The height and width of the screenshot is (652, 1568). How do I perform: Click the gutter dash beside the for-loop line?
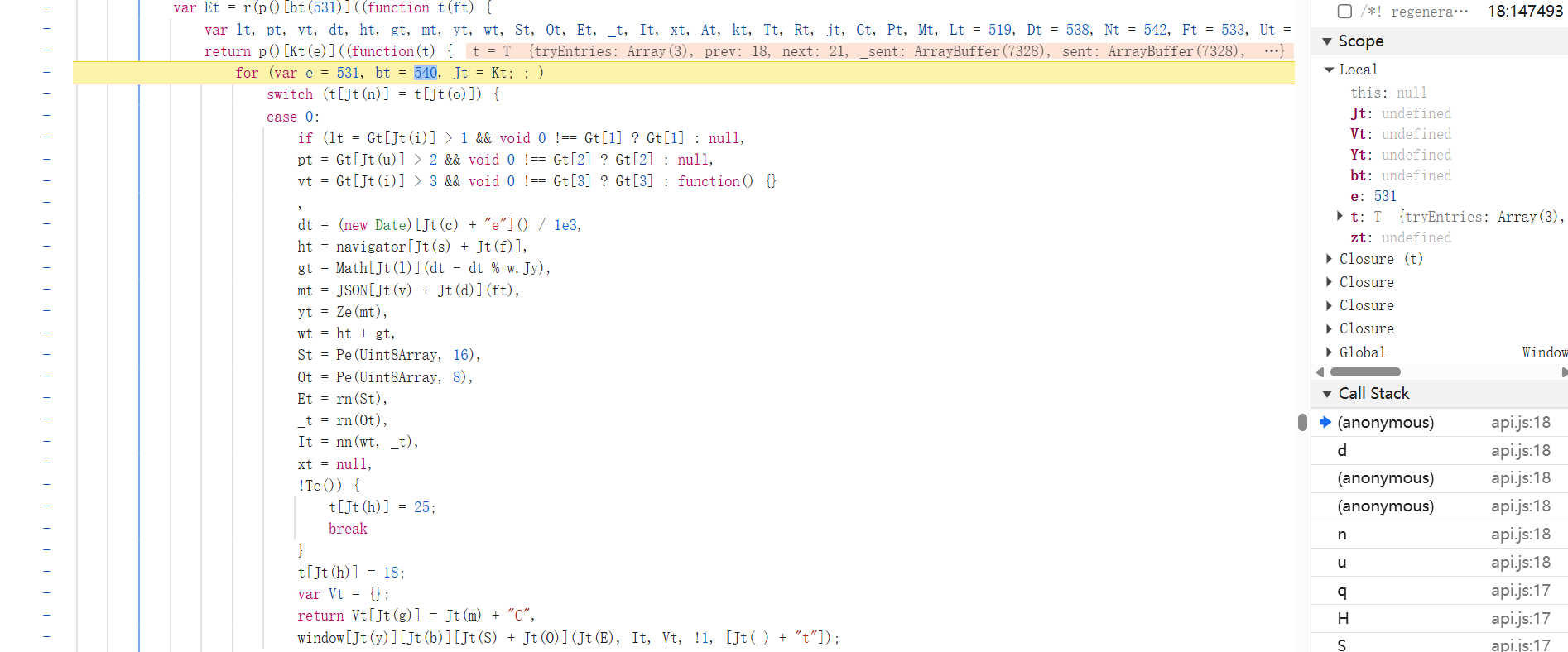pyautogui.click(x=46, y=73)
